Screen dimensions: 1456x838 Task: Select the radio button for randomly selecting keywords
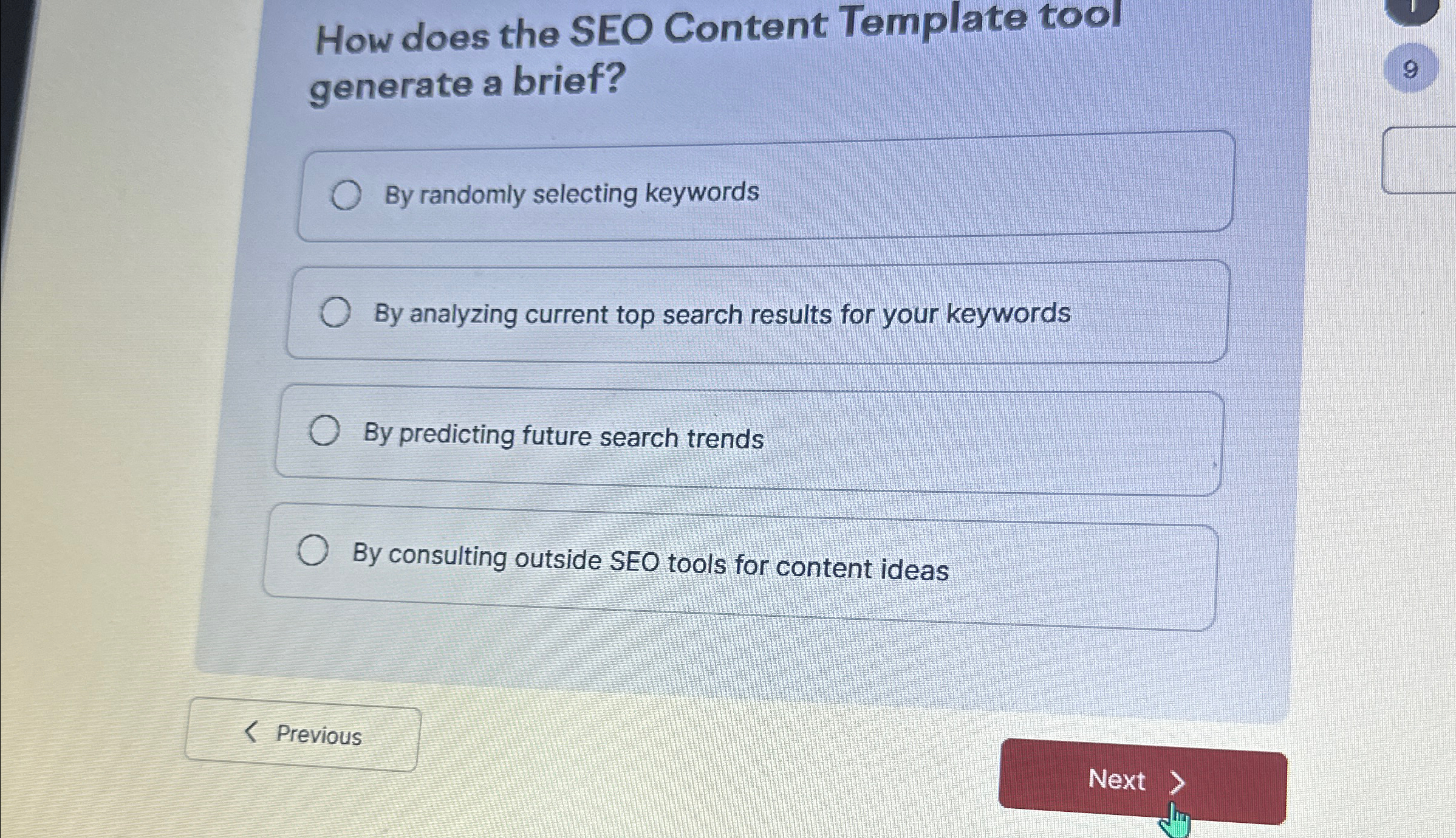coord(346,195)
